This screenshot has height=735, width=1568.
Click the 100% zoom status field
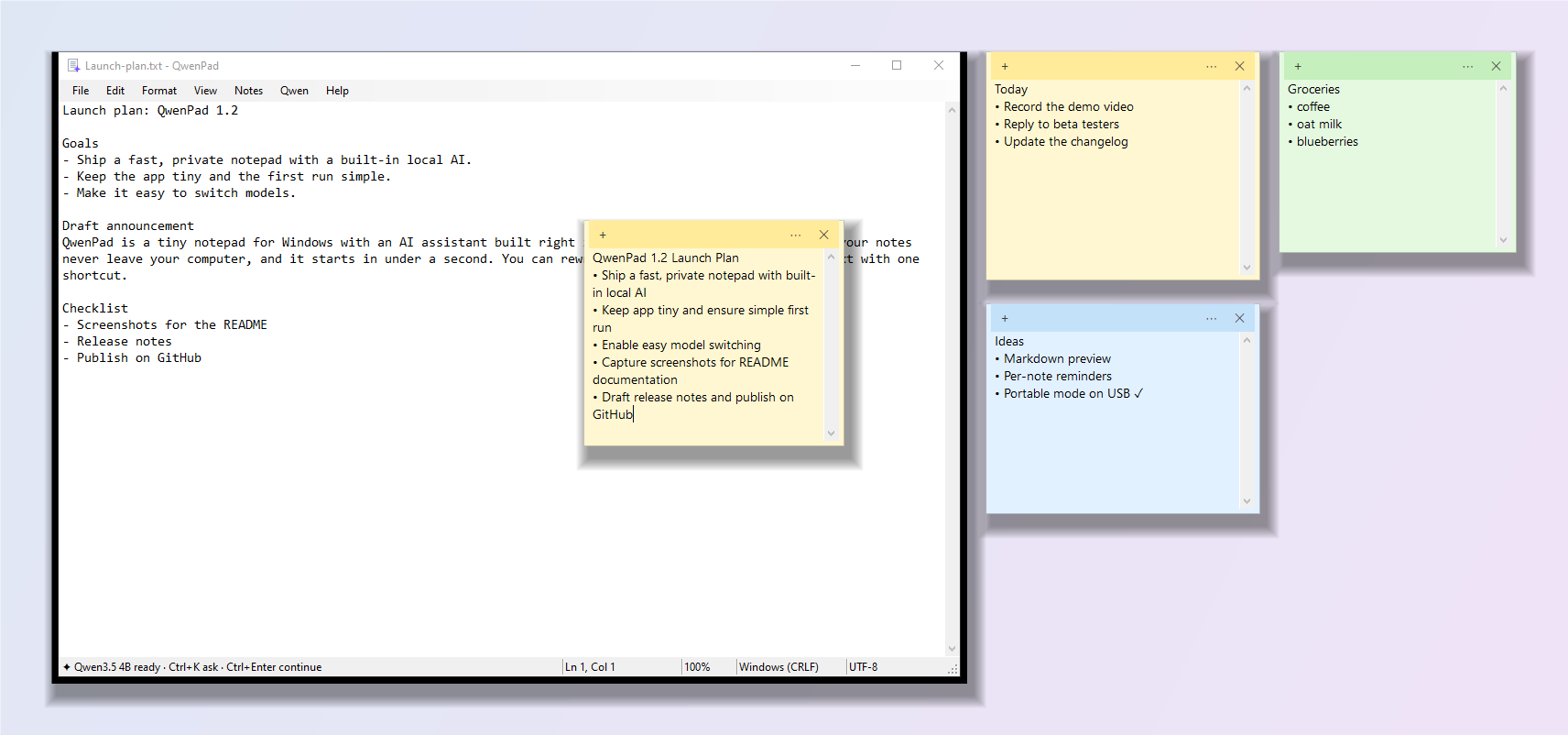pos(697,667)
